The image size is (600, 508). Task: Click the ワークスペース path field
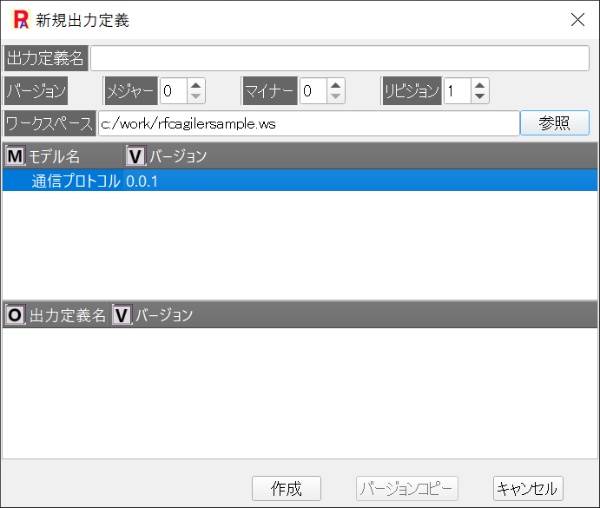308,123
